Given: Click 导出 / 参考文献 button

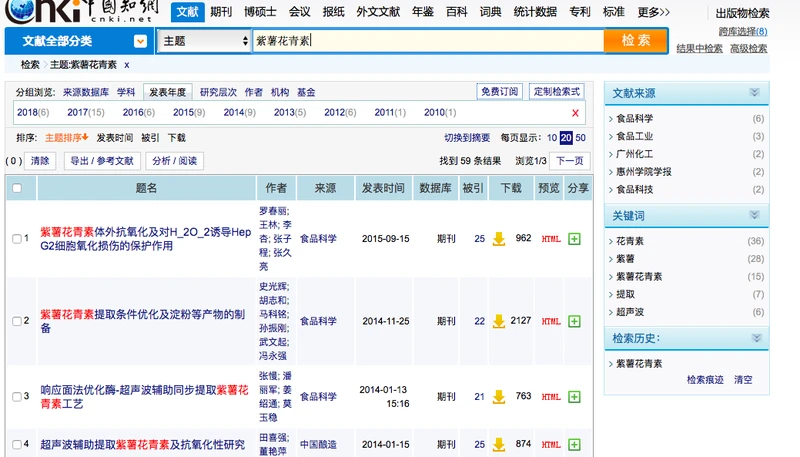Looking at the screenshot, I should pyautogui.click(x=102, y=161).
